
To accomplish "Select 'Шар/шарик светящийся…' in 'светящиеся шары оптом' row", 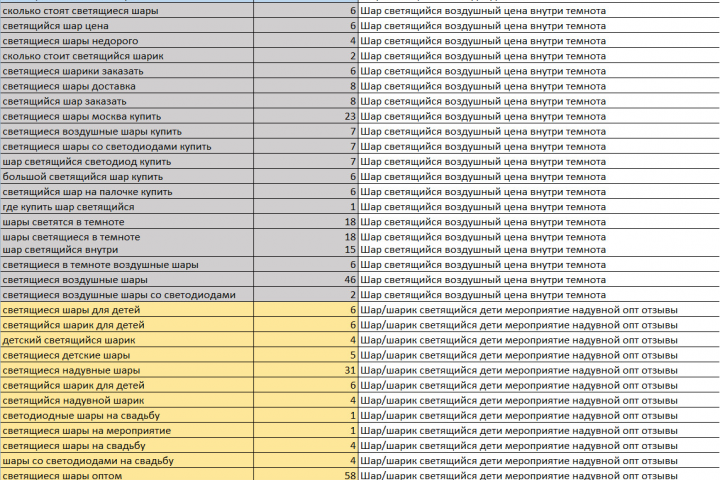I will point(539,474).
